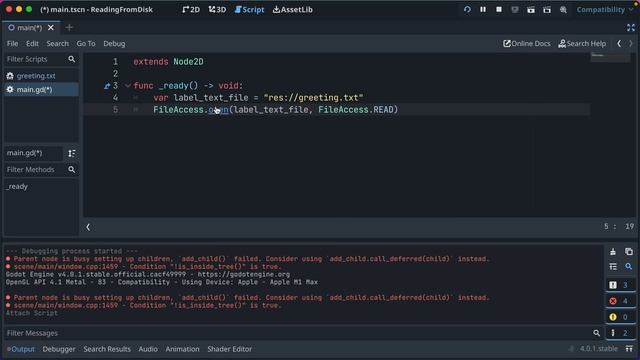Toggle alphabetical sorting of methods

click(71, 153)
